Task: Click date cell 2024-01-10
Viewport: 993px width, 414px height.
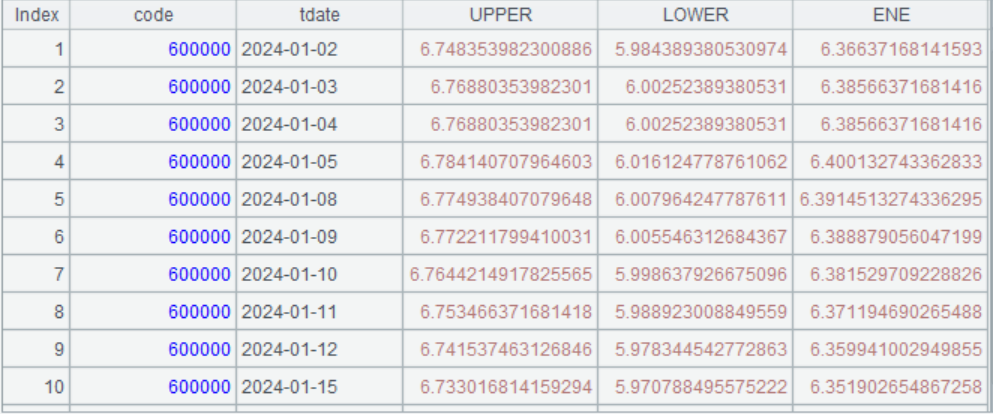Action: tap(319, 274)
